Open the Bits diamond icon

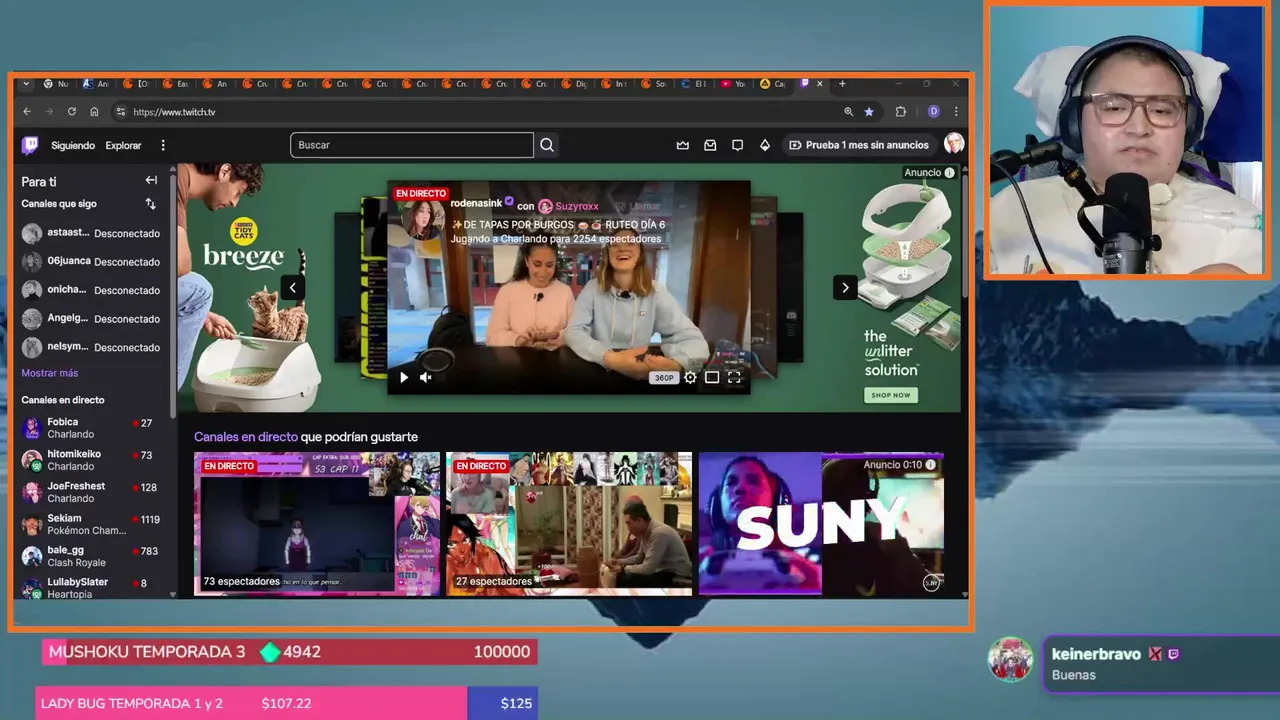tap(765, 145)
